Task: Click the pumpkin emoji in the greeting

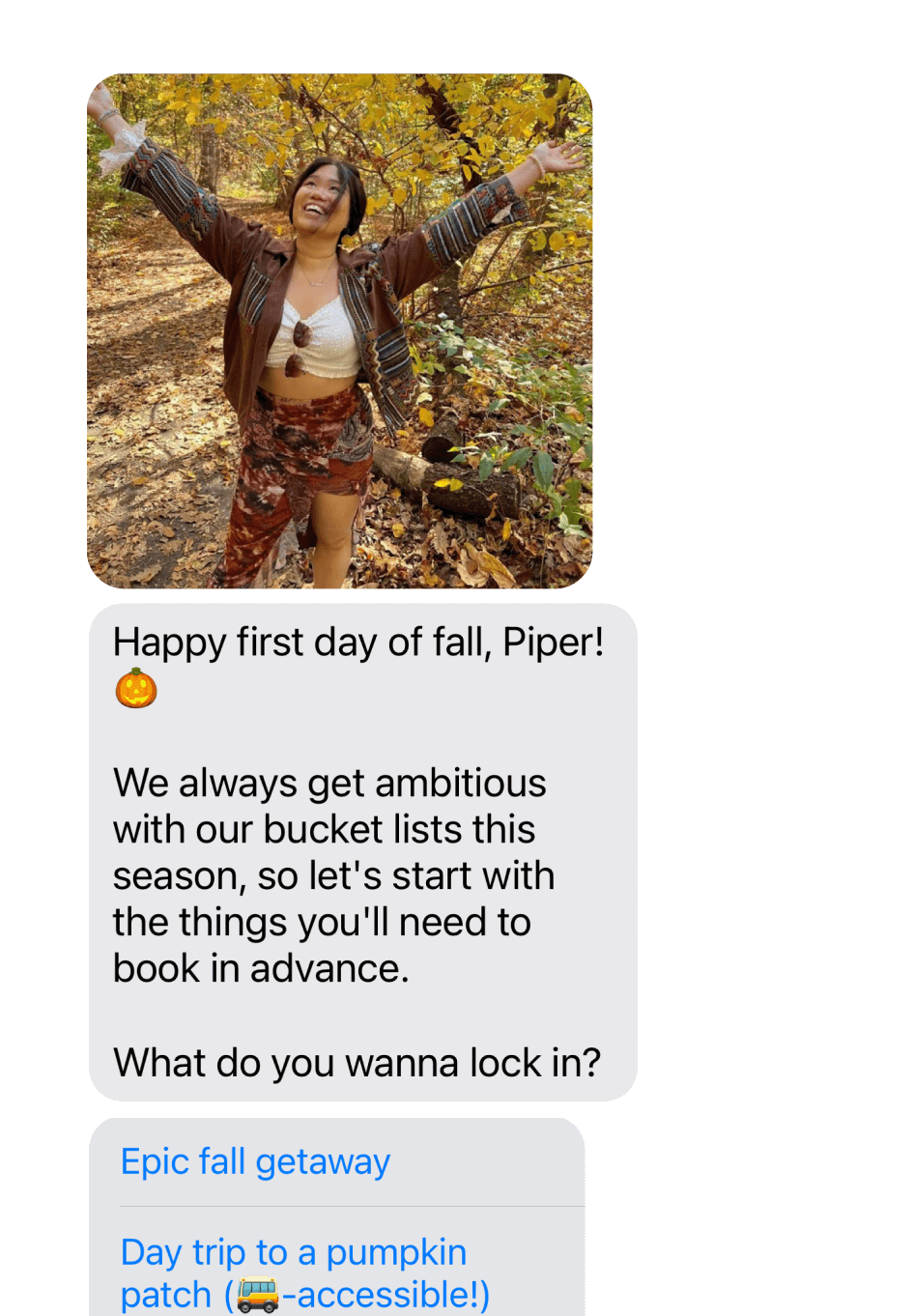Action: [136, 689]
